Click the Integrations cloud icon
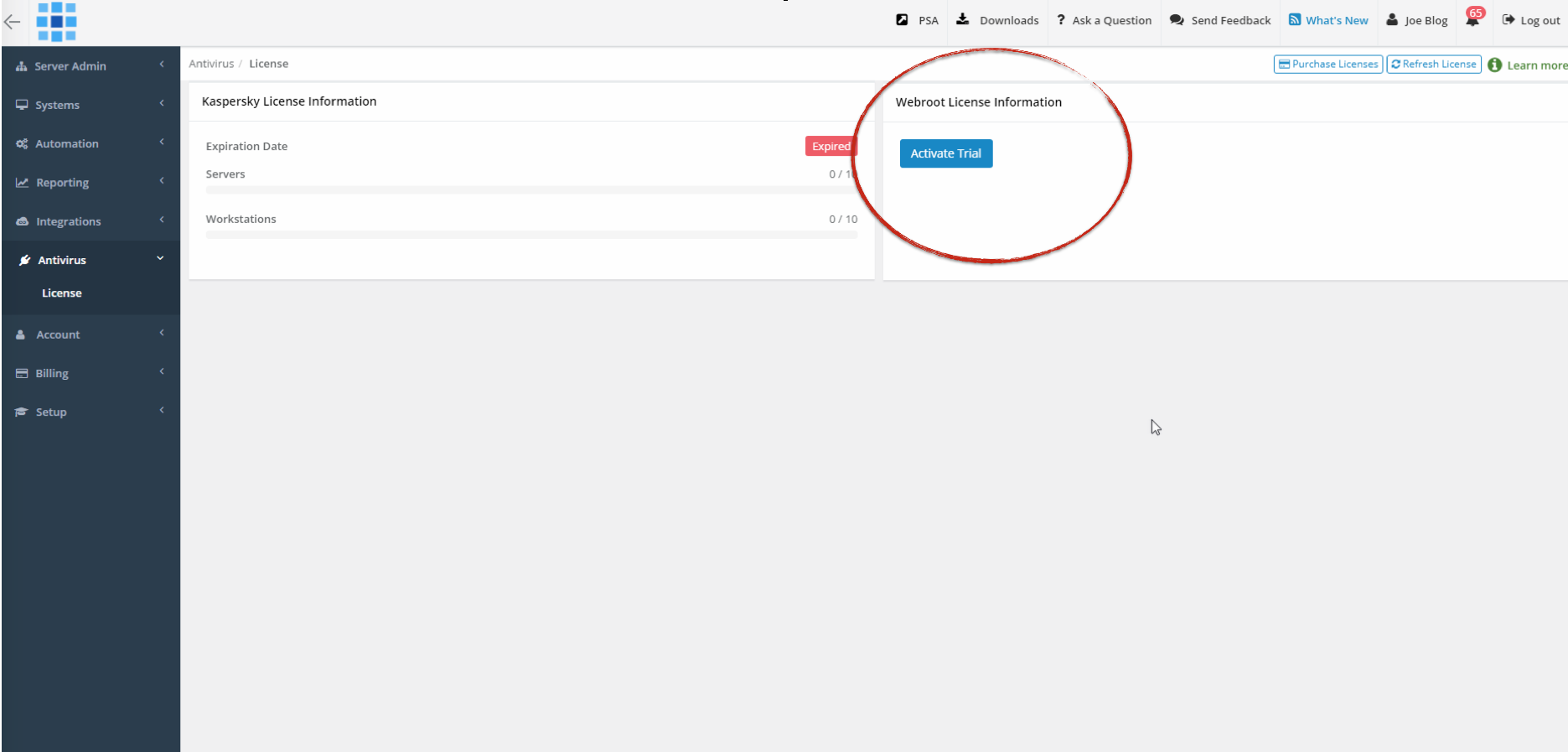Viewport: 1568px width, 752px height. tap(23, 221)
